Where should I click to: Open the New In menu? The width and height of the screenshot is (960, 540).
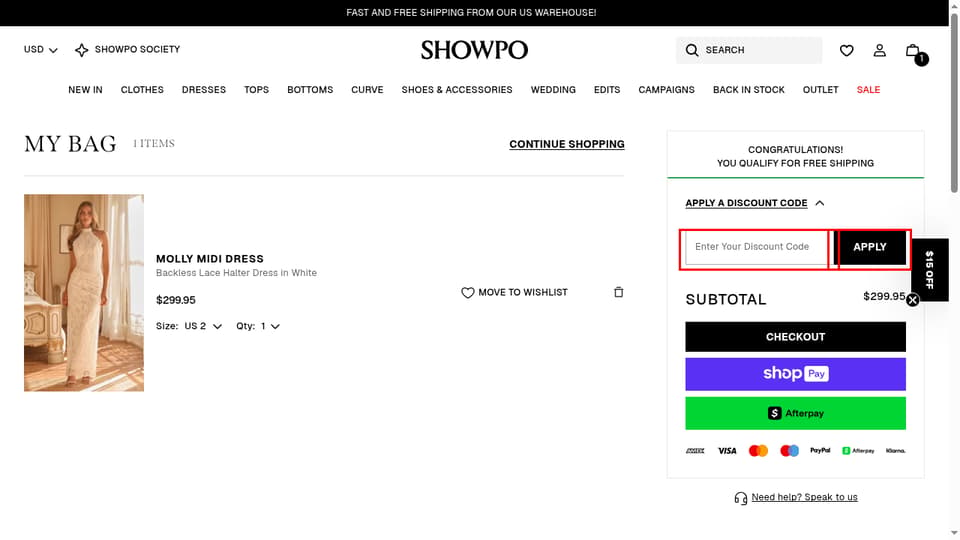(x=85, y=89)
